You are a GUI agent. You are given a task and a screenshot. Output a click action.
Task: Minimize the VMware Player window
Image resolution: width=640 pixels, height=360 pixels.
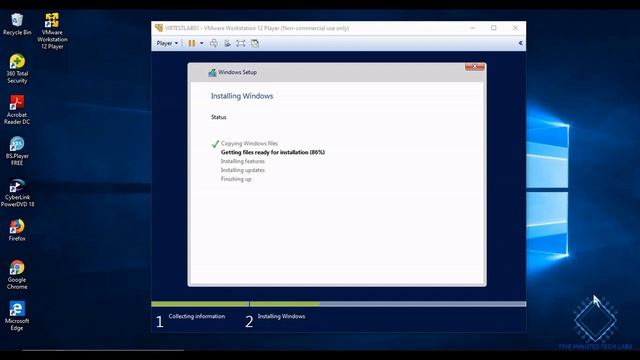point(473,28)
